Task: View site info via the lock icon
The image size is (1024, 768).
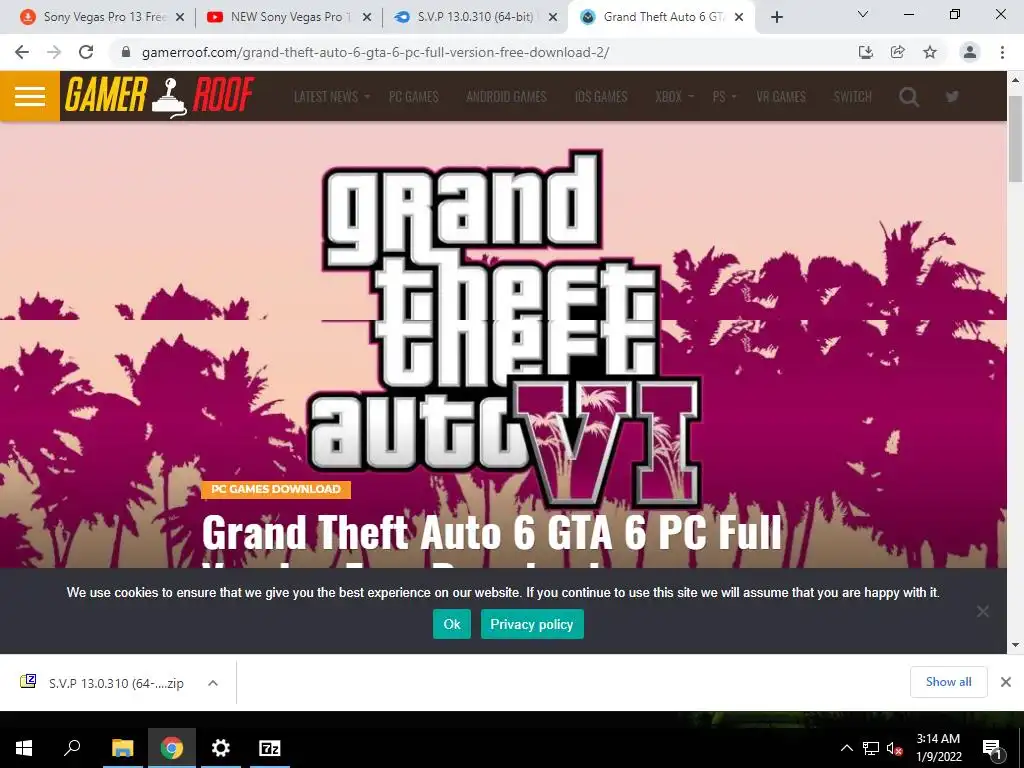Action: (126, 52)
